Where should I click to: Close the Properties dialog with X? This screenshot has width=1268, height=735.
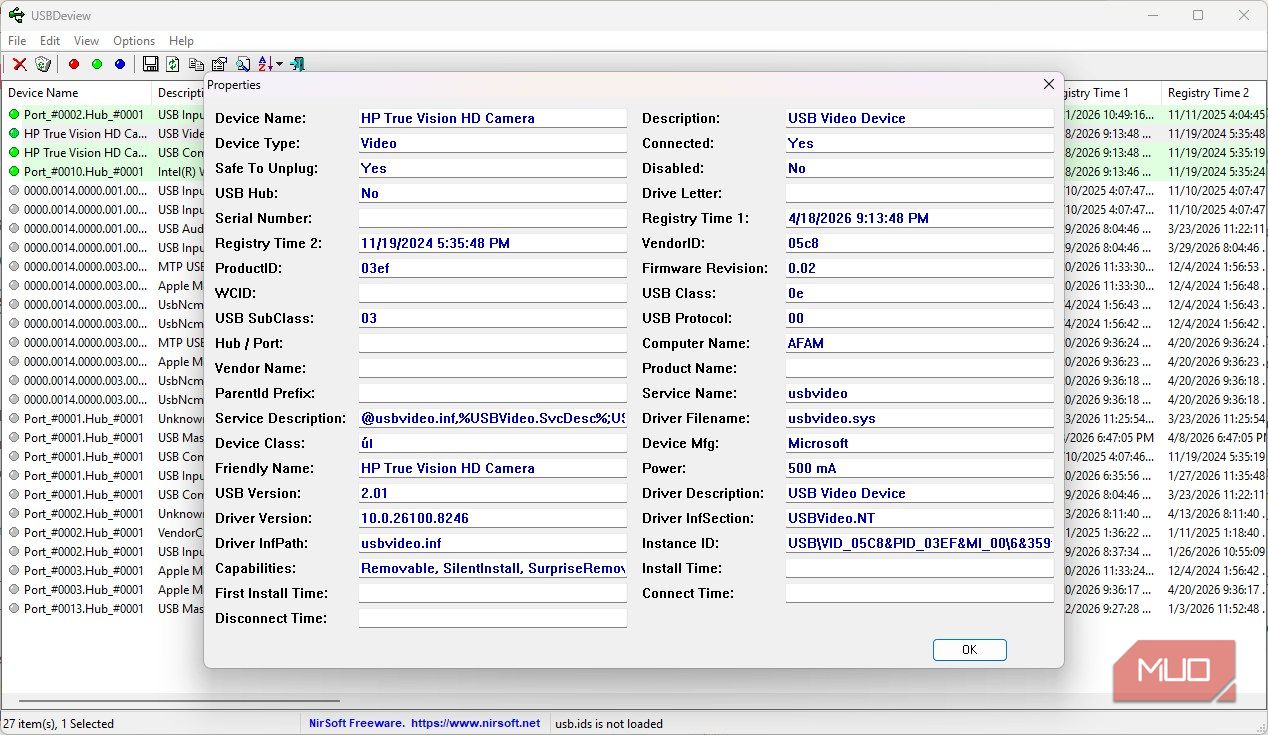pyautogui.click(x=1048, y=85)
